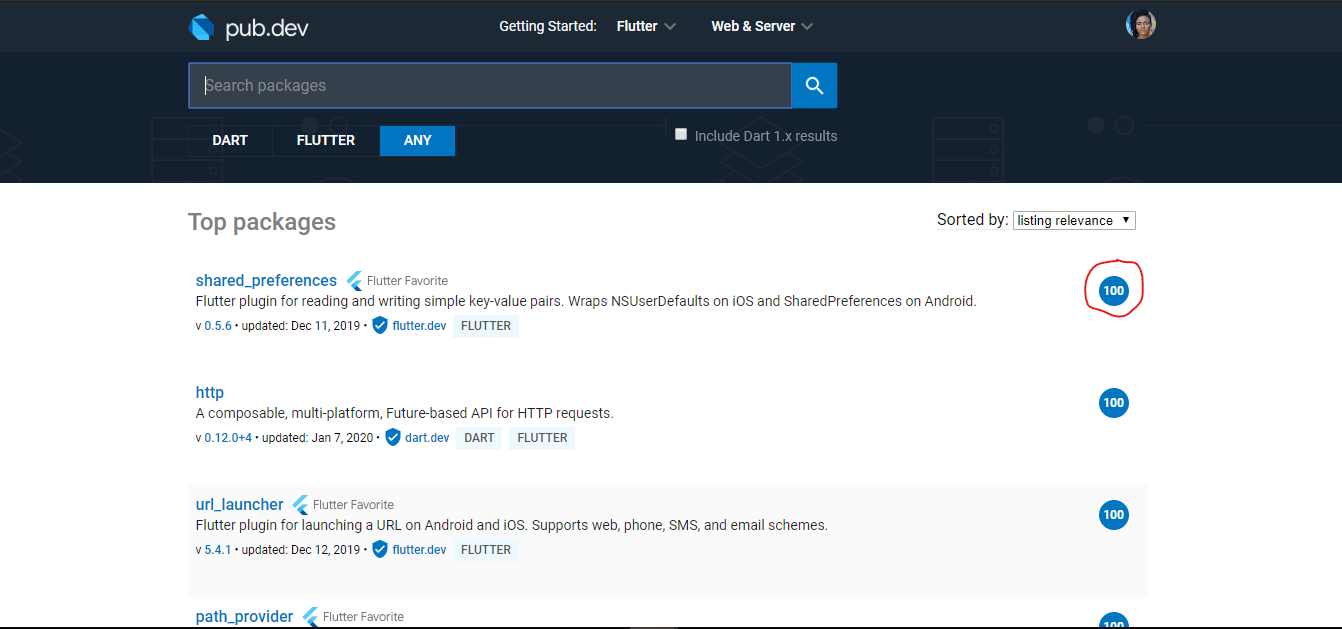Select the DART filter option

pyautogui.click(x=229, y=140)
